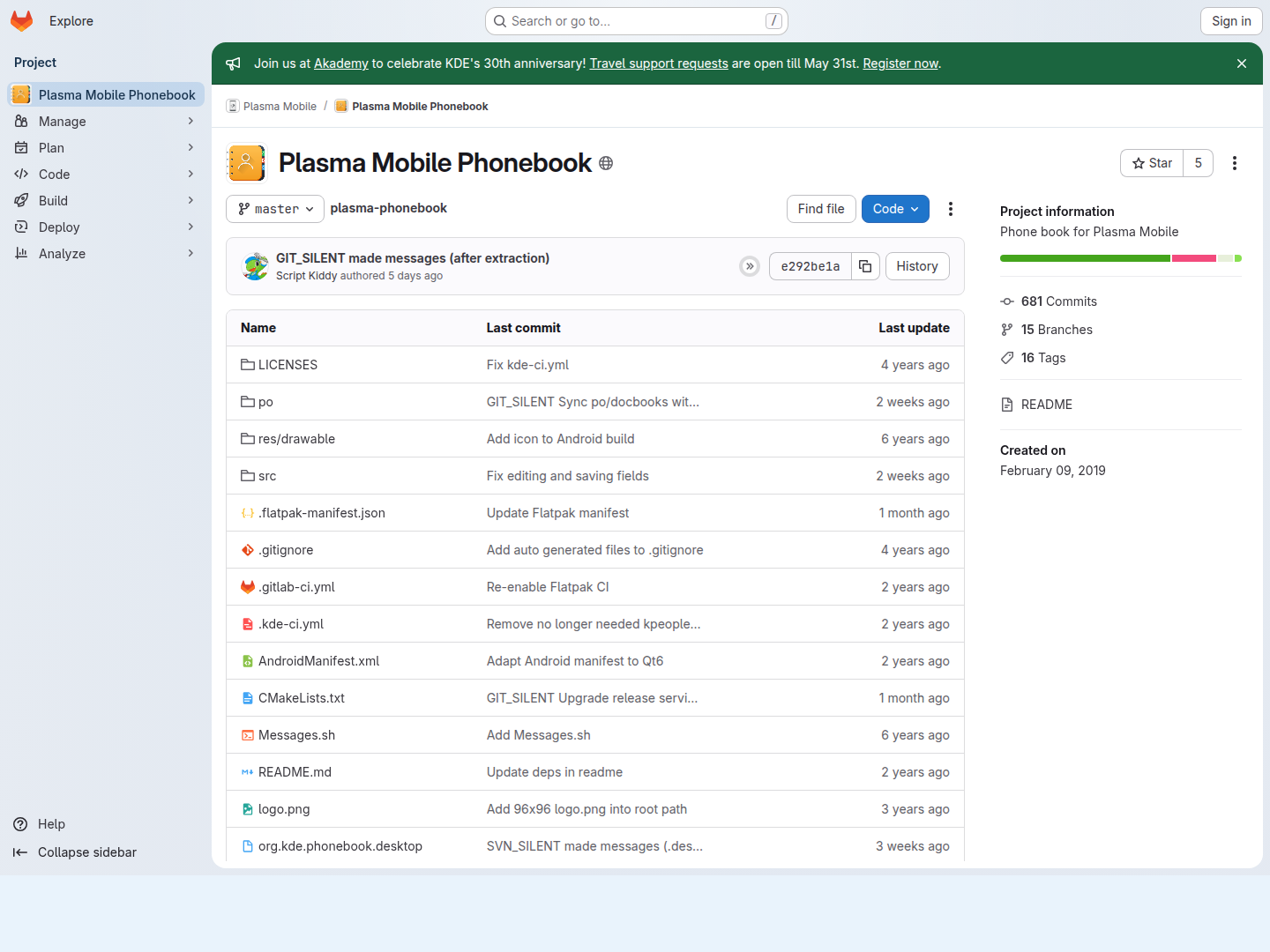Focus the Search or go to field
This screenshot has height=952, width=1270.
pyautogui.click(x=637, y=21)
